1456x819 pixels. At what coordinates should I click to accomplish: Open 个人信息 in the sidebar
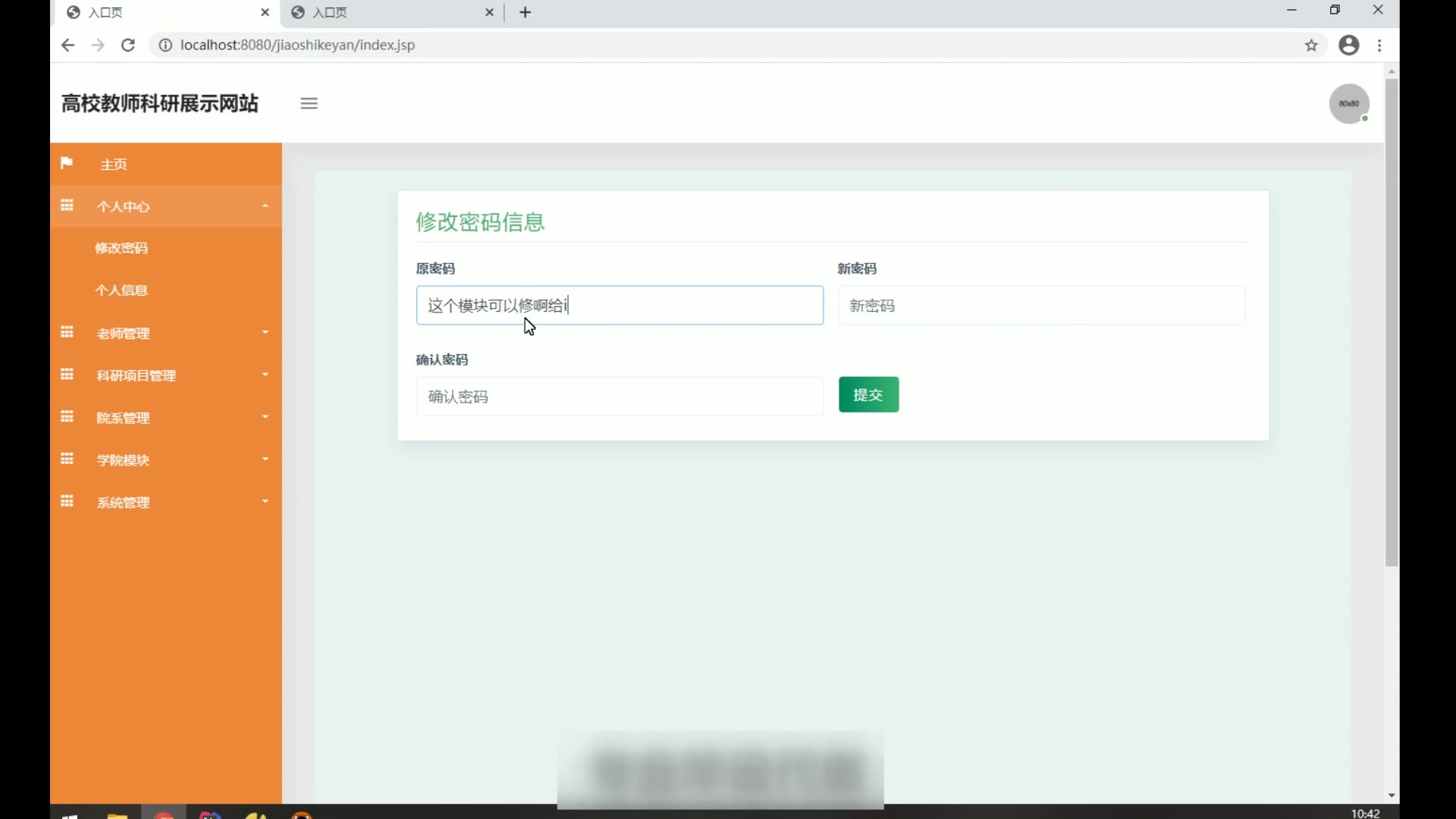coord(121,290)
